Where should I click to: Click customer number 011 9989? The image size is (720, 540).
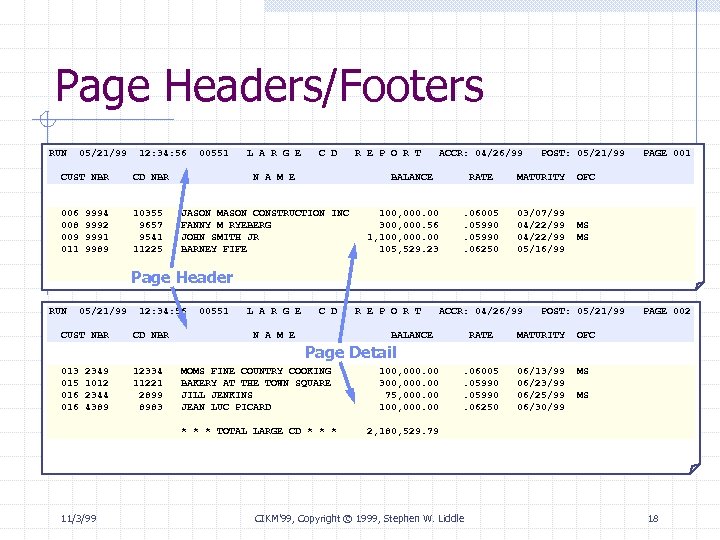85,249
